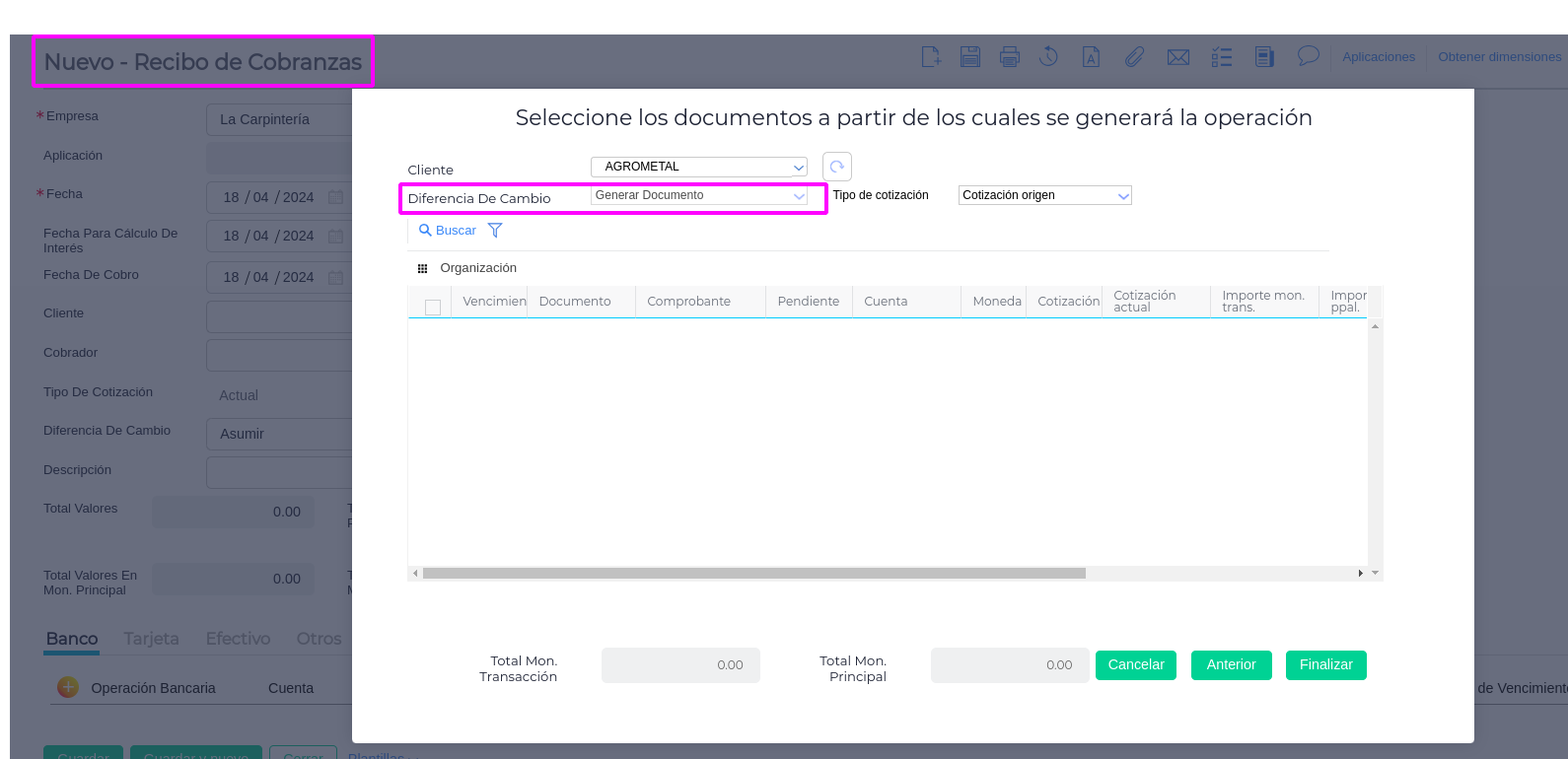The height and width of the screenshot is (759, 1568).
Task: Click the green Cancelar button
Action: tap(1136, 665)
